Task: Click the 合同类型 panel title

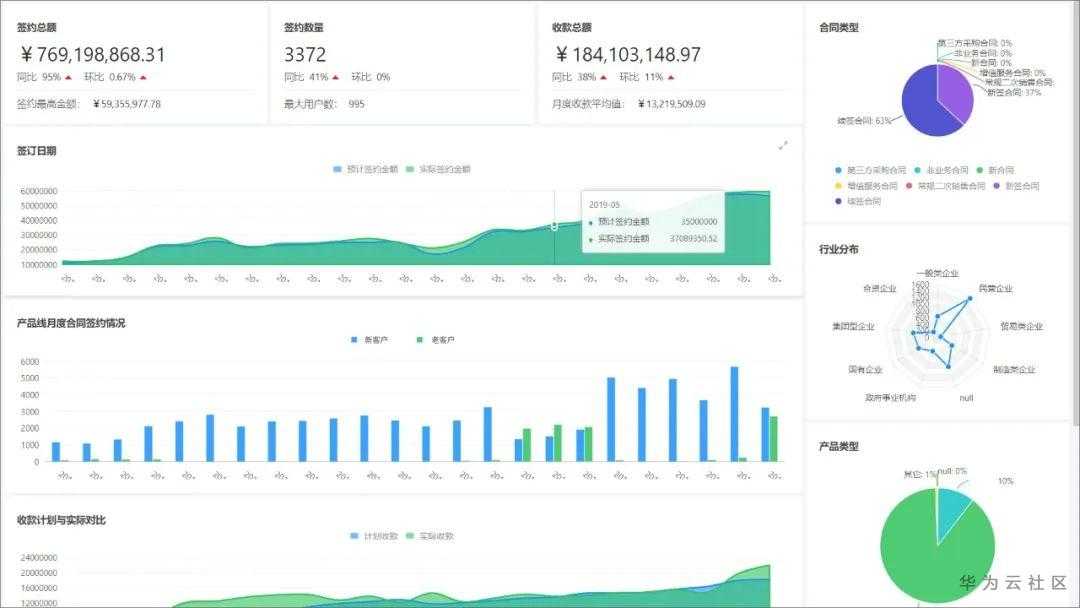Action: pyautogui.click(x=839, y=28)
